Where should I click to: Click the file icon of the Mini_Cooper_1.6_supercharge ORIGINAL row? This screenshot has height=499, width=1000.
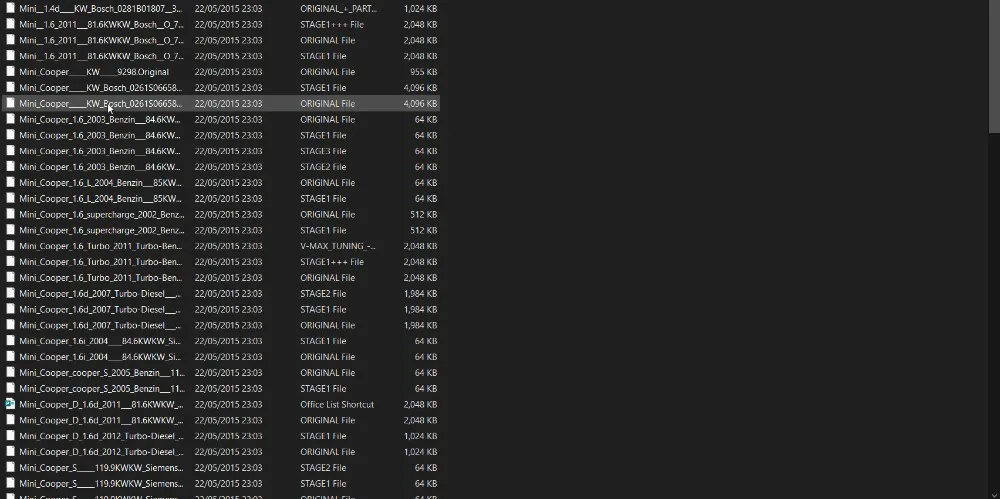tap(10, 214)
